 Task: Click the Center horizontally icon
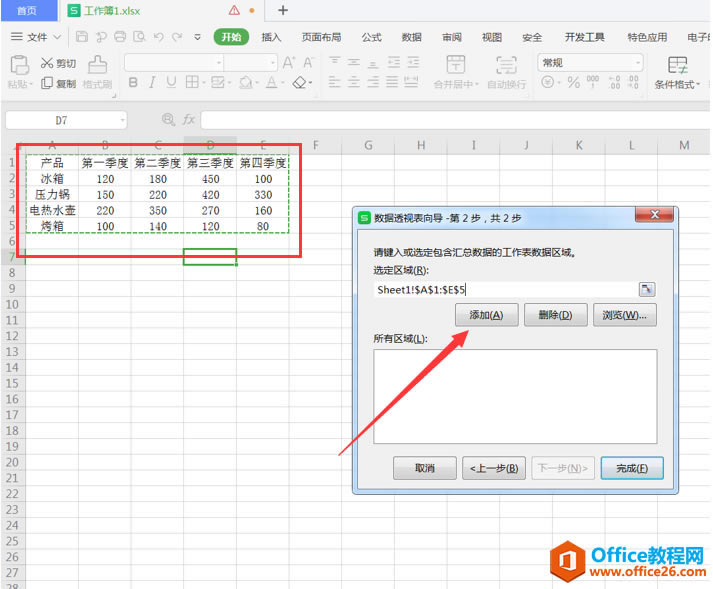354,82
